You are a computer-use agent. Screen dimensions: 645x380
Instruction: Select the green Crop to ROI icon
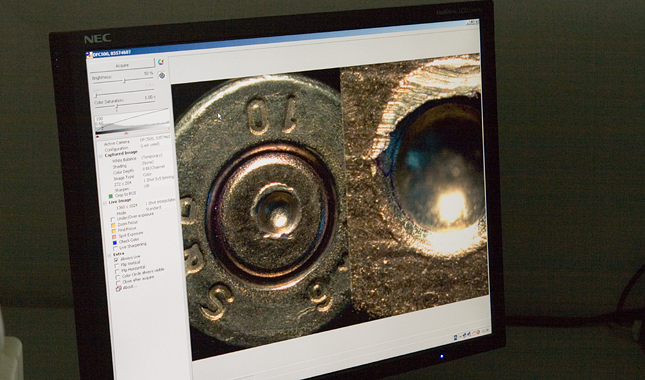111,196
